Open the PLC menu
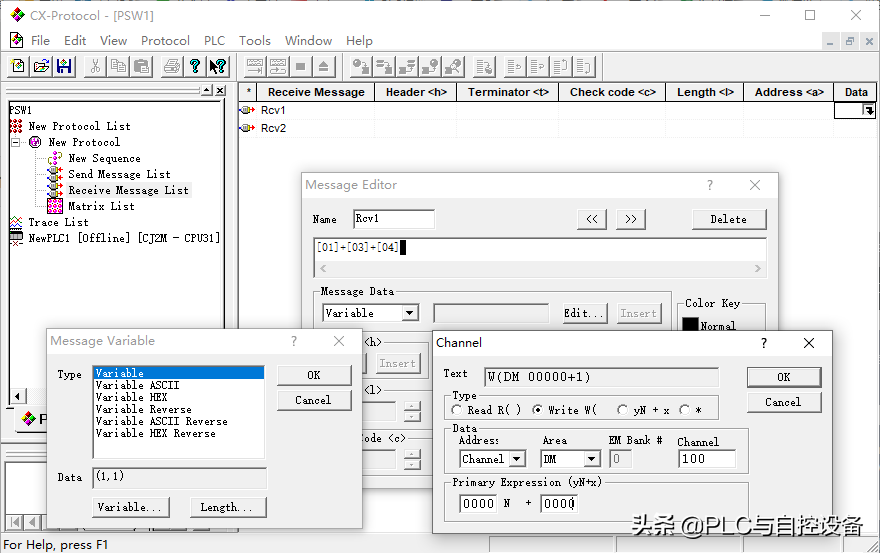 214,41
